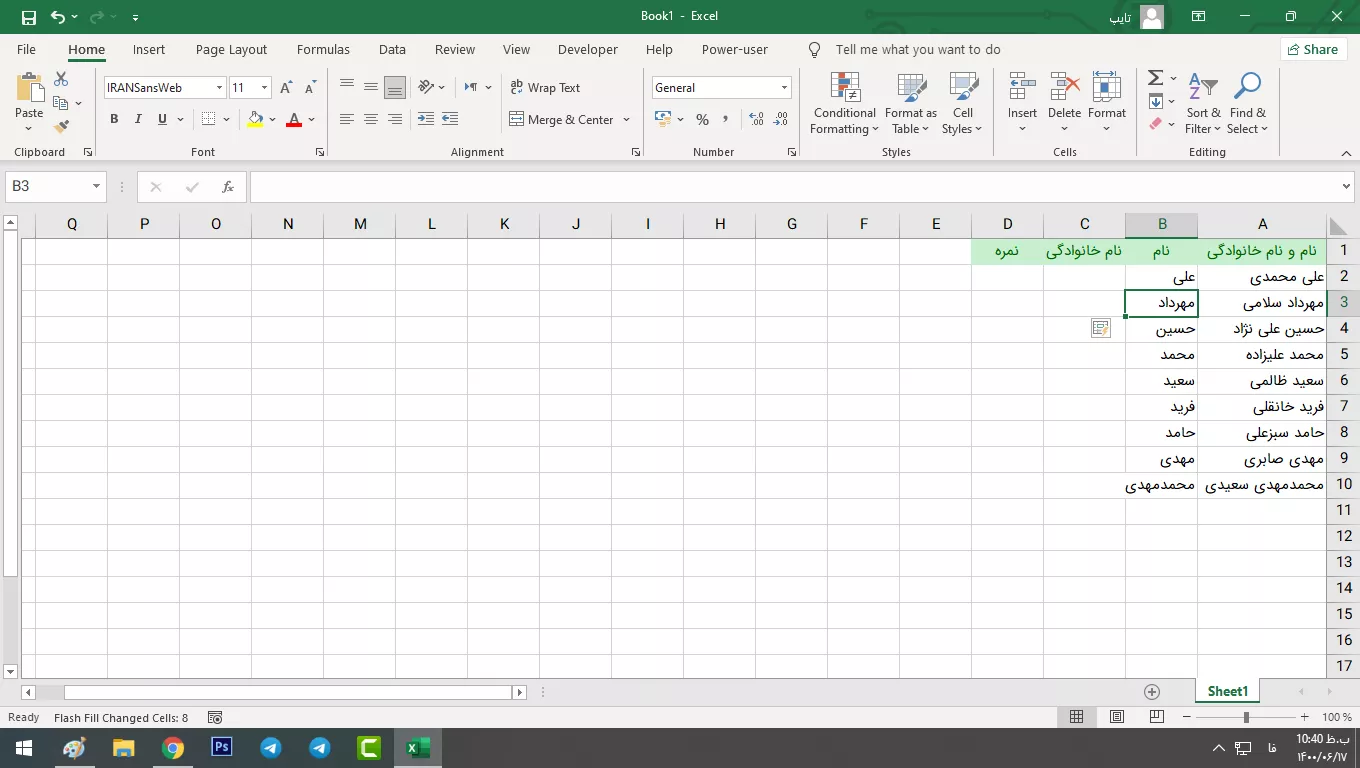Viewport: 1360px width, 768px height.
Task: Toggle Italic formatting
Action: (138, 119)
